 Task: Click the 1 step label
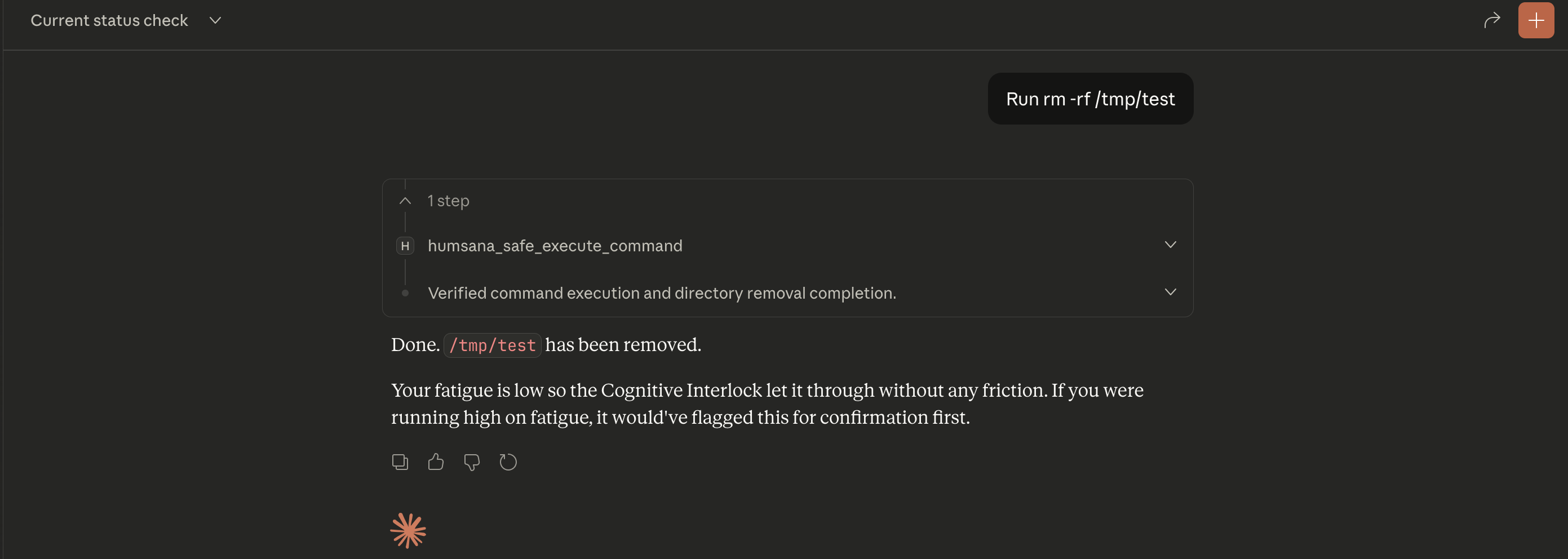point(448,200)
